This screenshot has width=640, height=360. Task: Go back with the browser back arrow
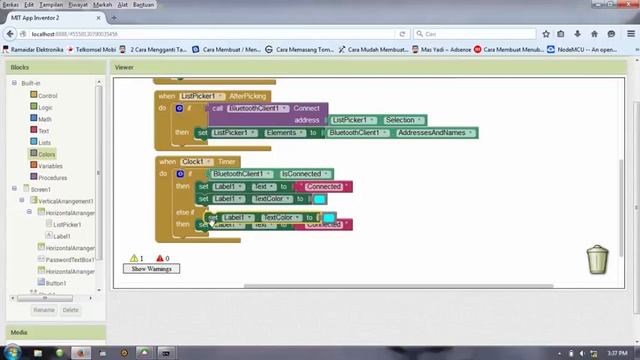[10, 34]
